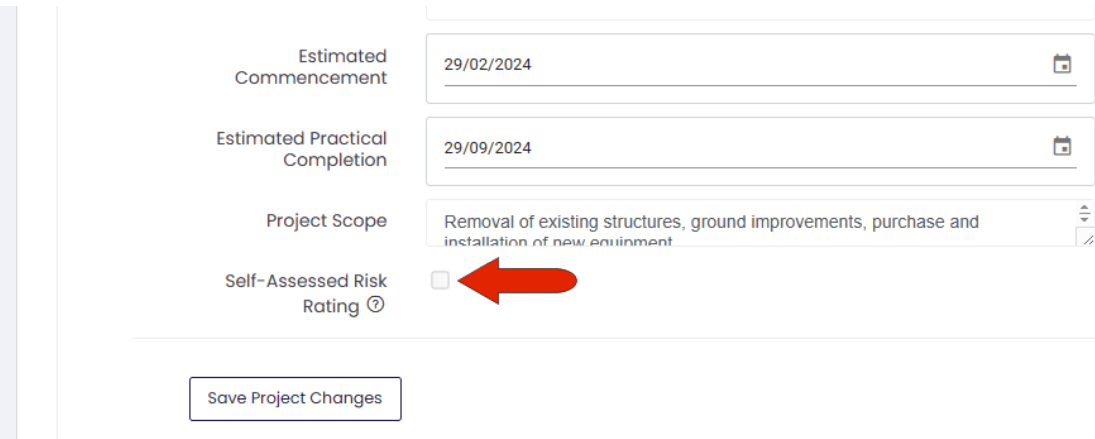Click the Estimated Practical Completion label
Screen dimensions: 1095x439
pyautogui.click(x=302, y=149)
